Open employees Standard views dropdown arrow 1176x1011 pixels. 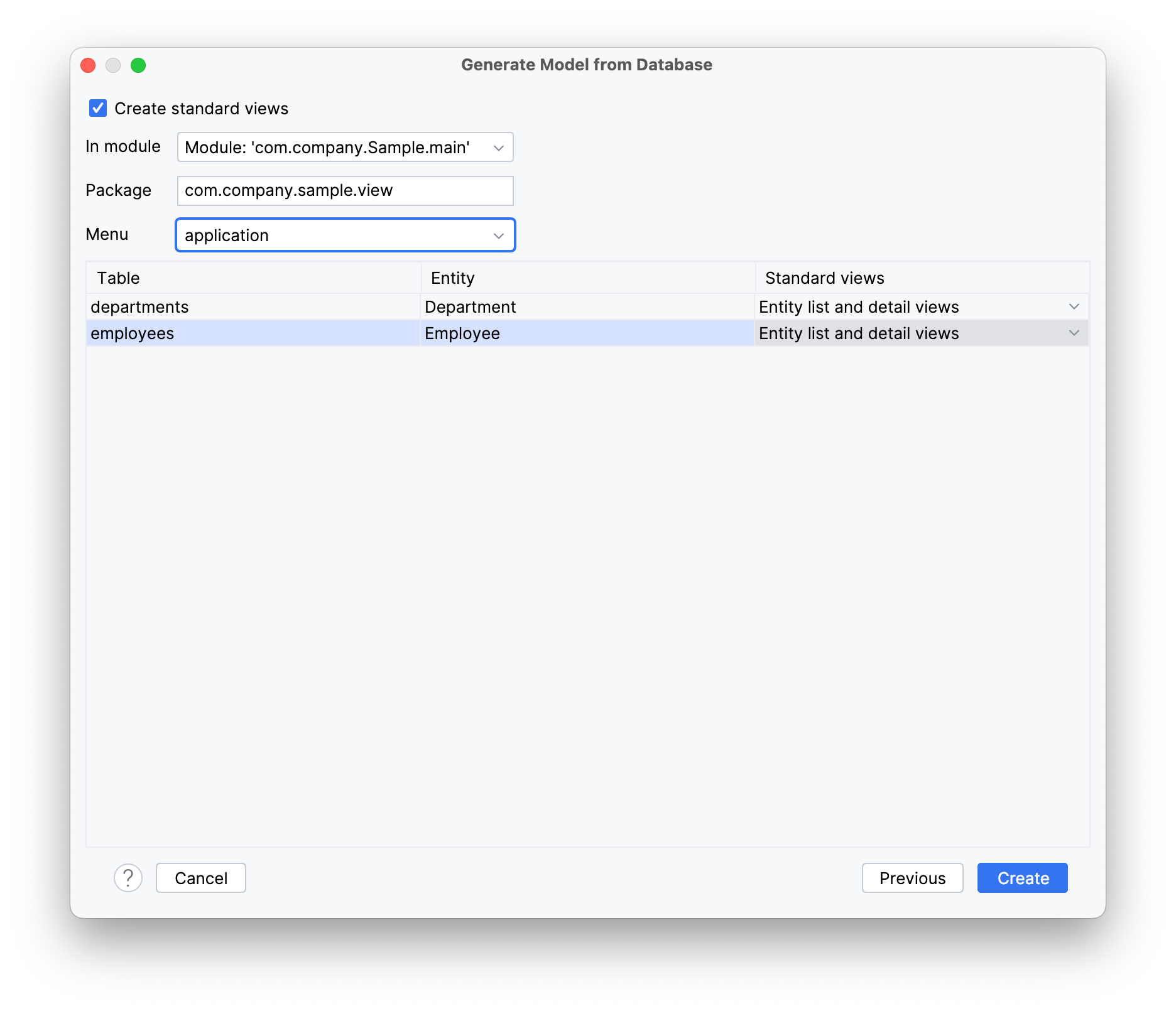point(1074,333)
